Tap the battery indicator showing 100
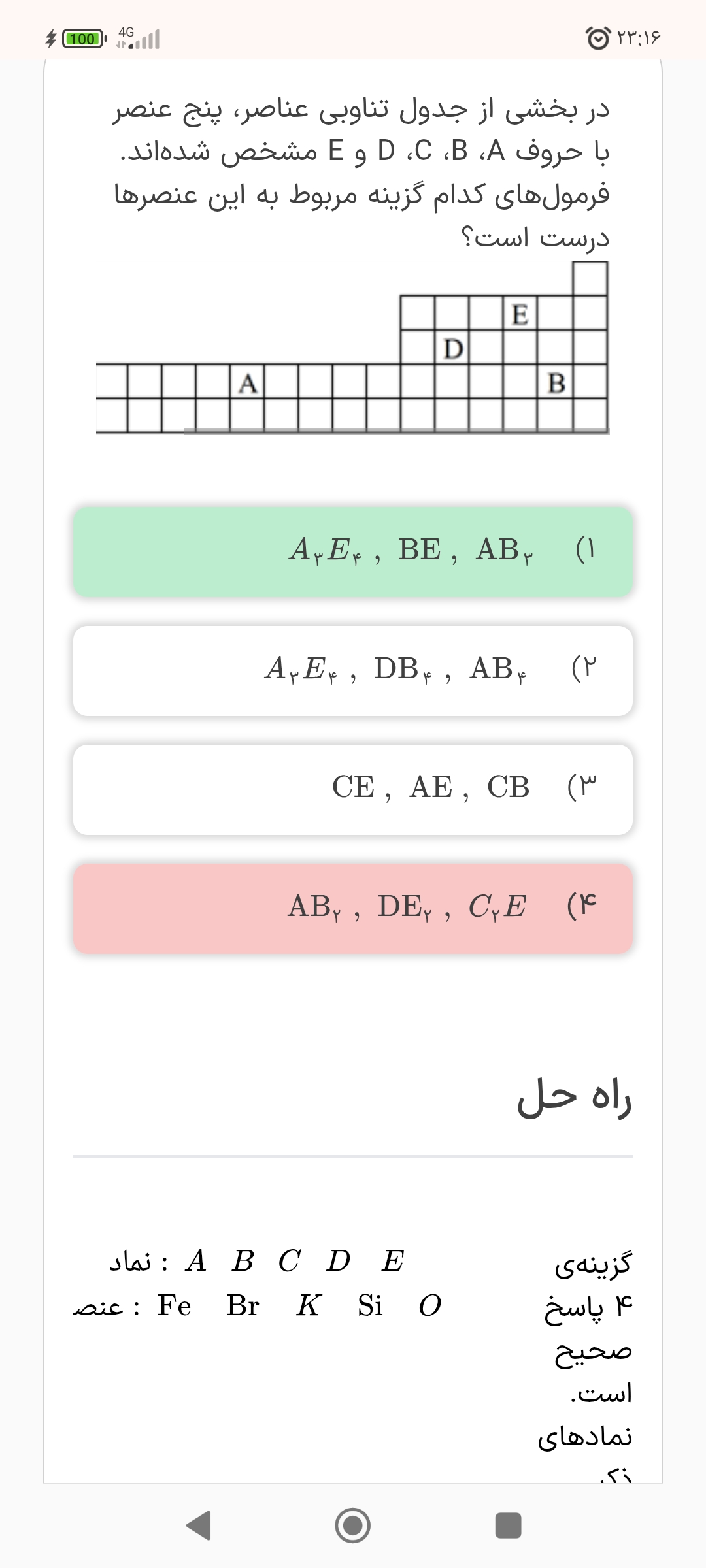Viewport: 706px width, 1568px height. [x=84, y=39]
